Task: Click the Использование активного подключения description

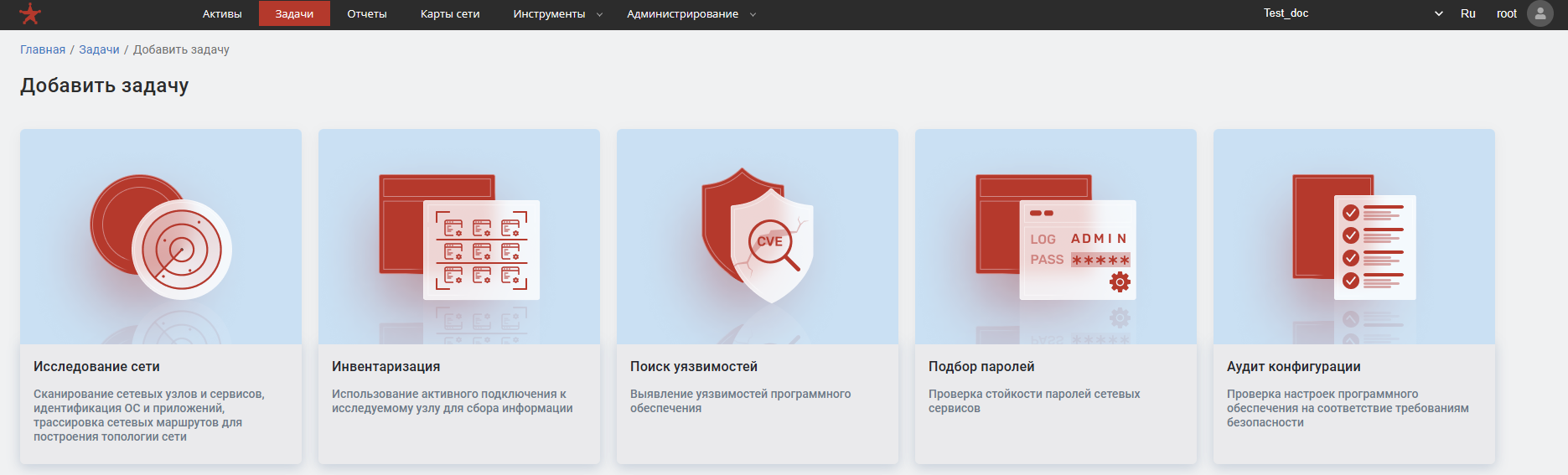Action: click(x=453, y=400)
